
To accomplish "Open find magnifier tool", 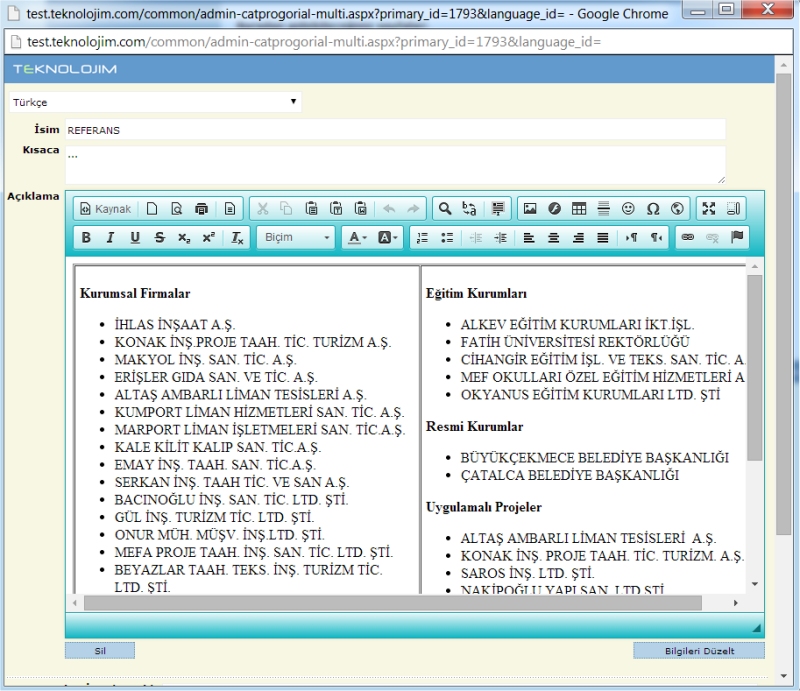I will point(445,209).
